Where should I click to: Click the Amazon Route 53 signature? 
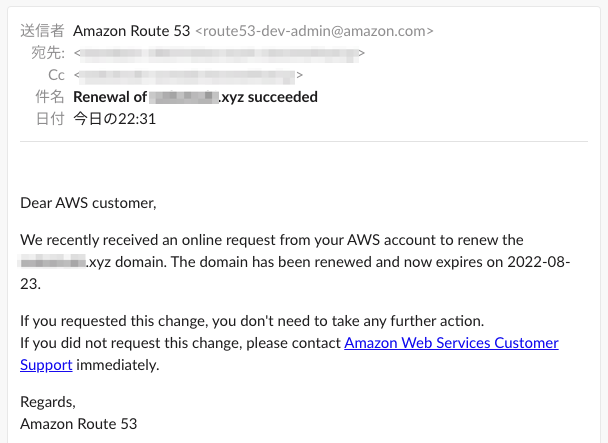point(79,424)
